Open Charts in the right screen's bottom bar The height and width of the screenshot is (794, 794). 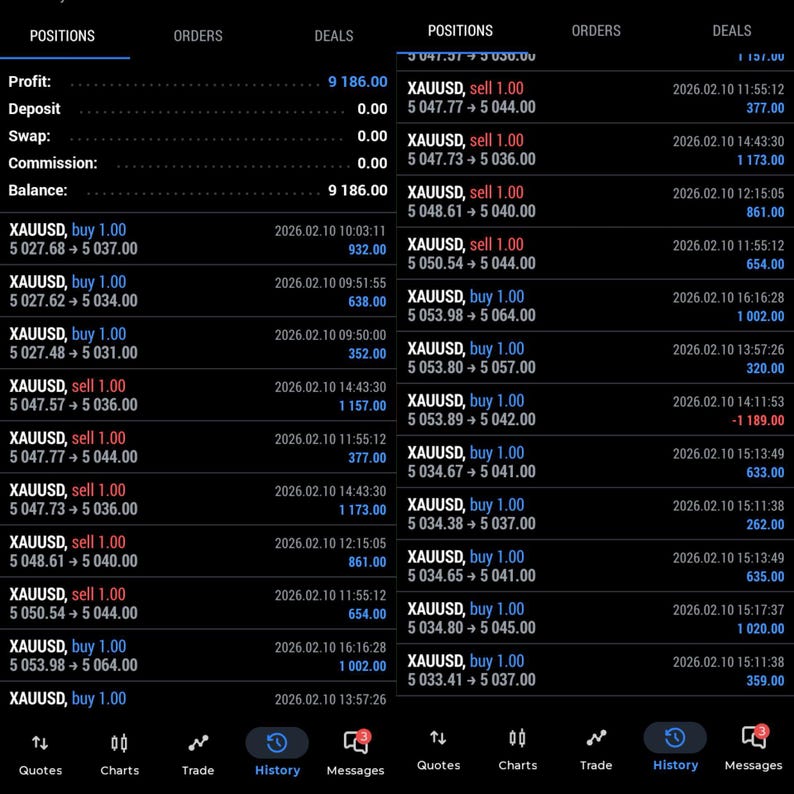pos(518,750)
